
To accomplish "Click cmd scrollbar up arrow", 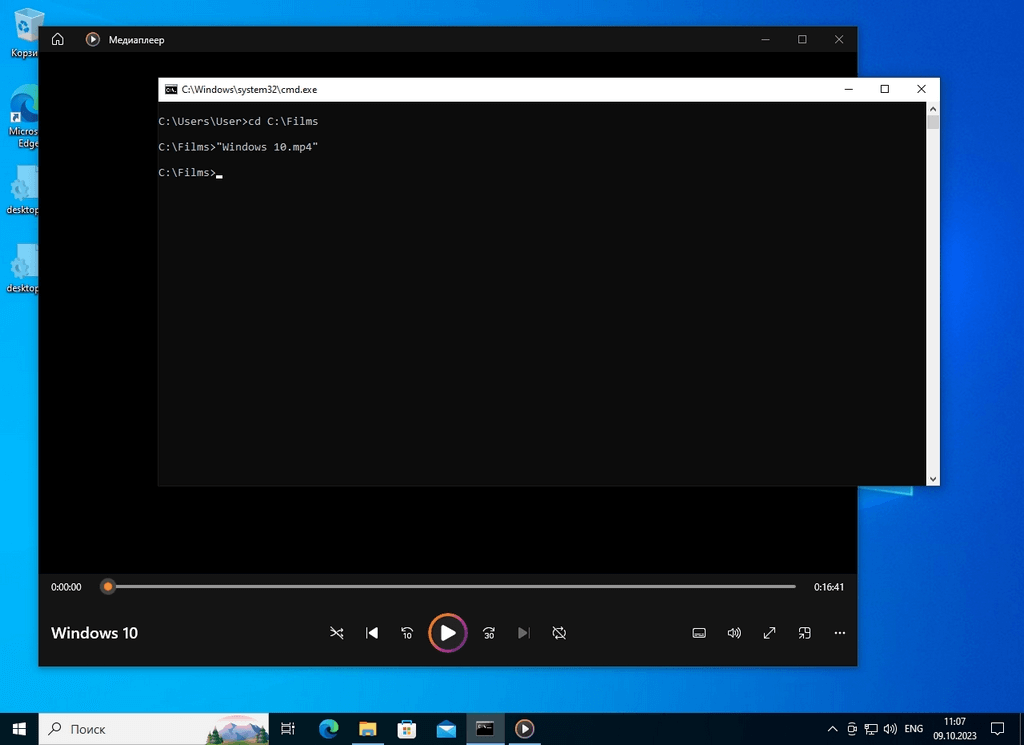I will (933, 109).
